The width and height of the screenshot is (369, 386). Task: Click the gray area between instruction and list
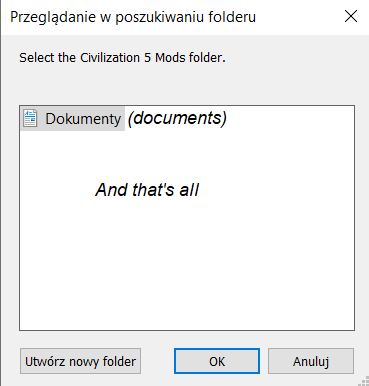pos(187,85)
